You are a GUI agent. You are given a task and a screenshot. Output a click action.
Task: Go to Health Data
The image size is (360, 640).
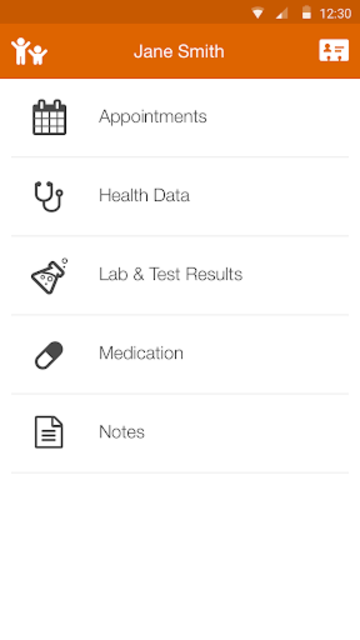point(144,196)
